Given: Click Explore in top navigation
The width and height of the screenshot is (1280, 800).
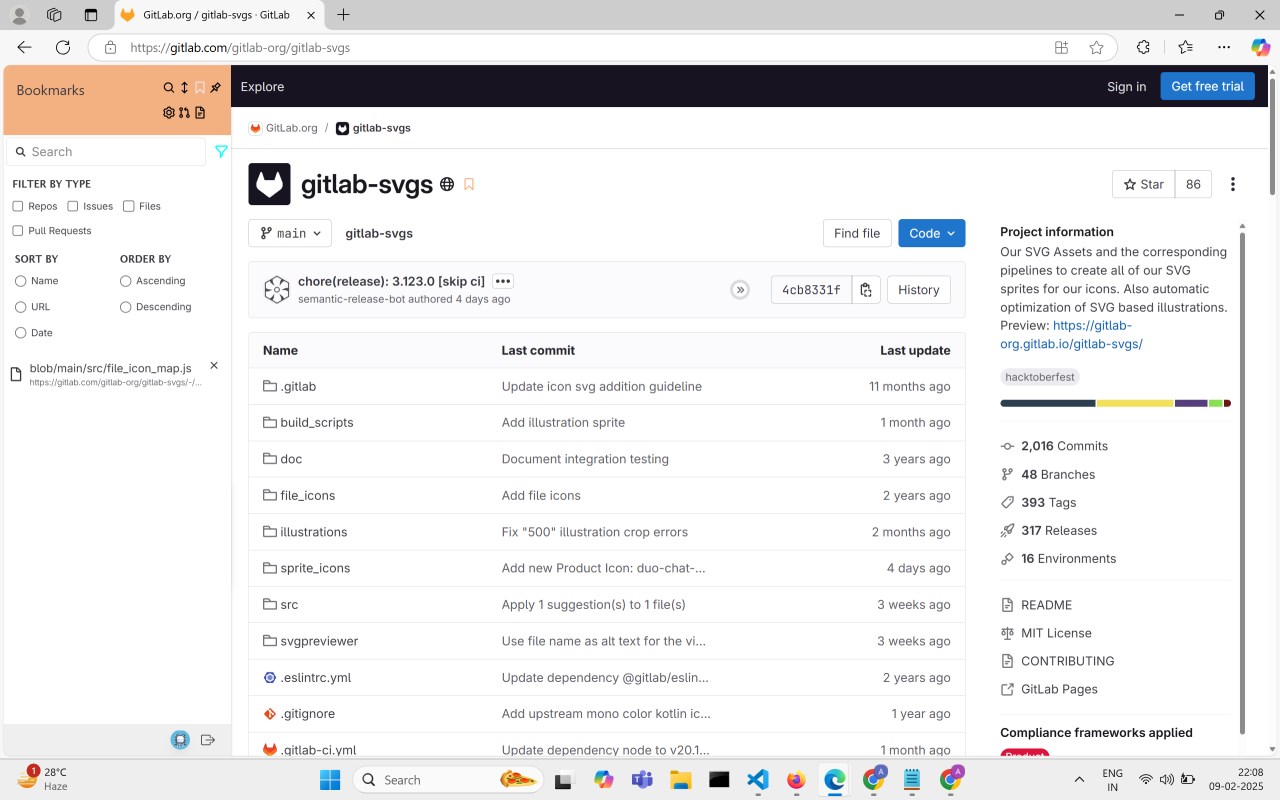Looking at the screenshot, I should click(x=262, y=87).
